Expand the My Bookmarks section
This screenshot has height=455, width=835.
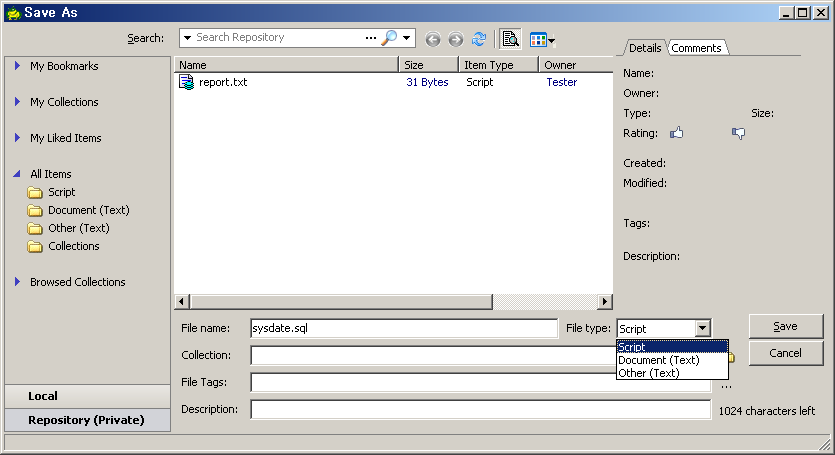pos(18,66)
